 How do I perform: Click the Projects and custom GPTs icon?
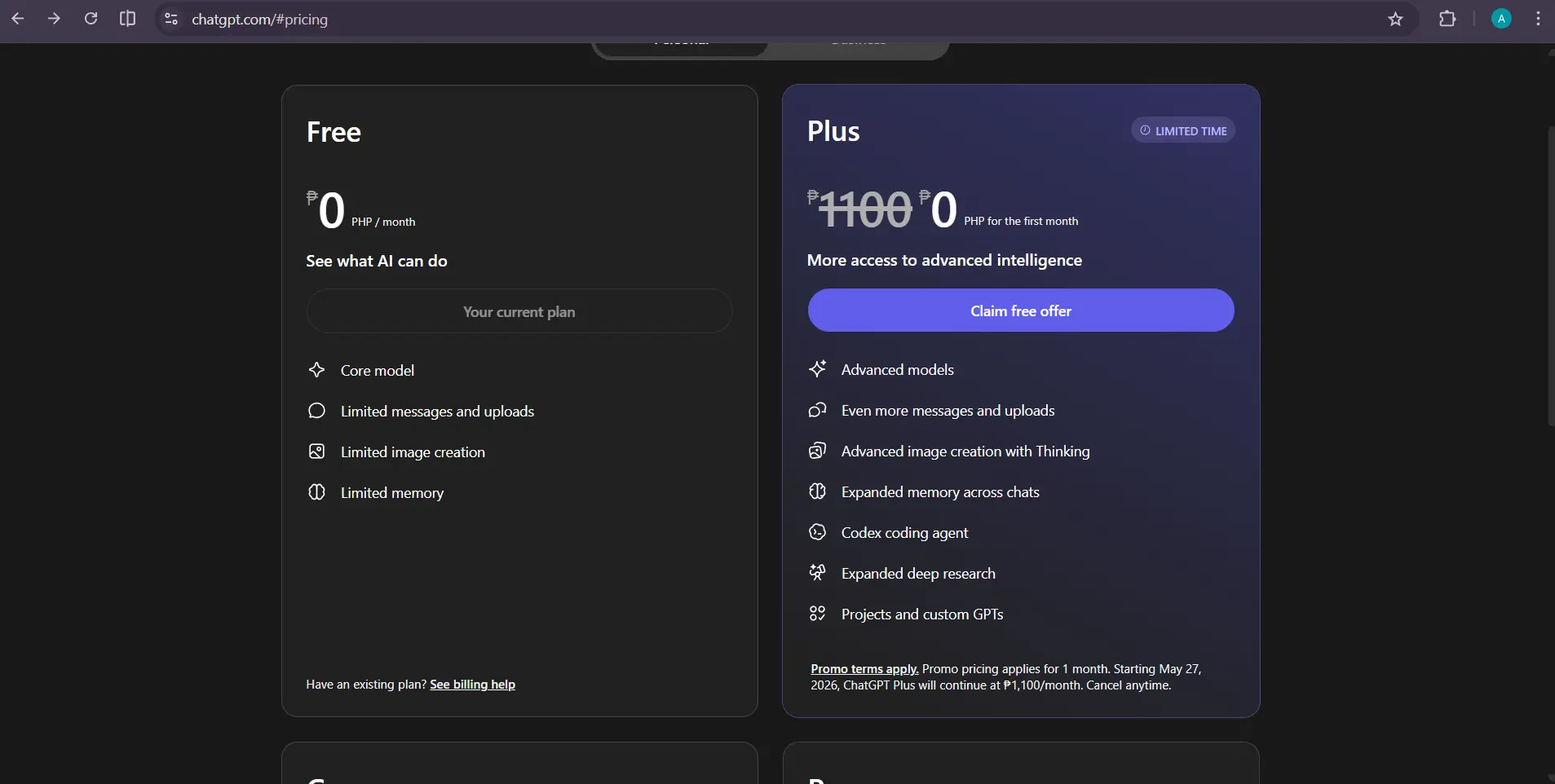817,614
